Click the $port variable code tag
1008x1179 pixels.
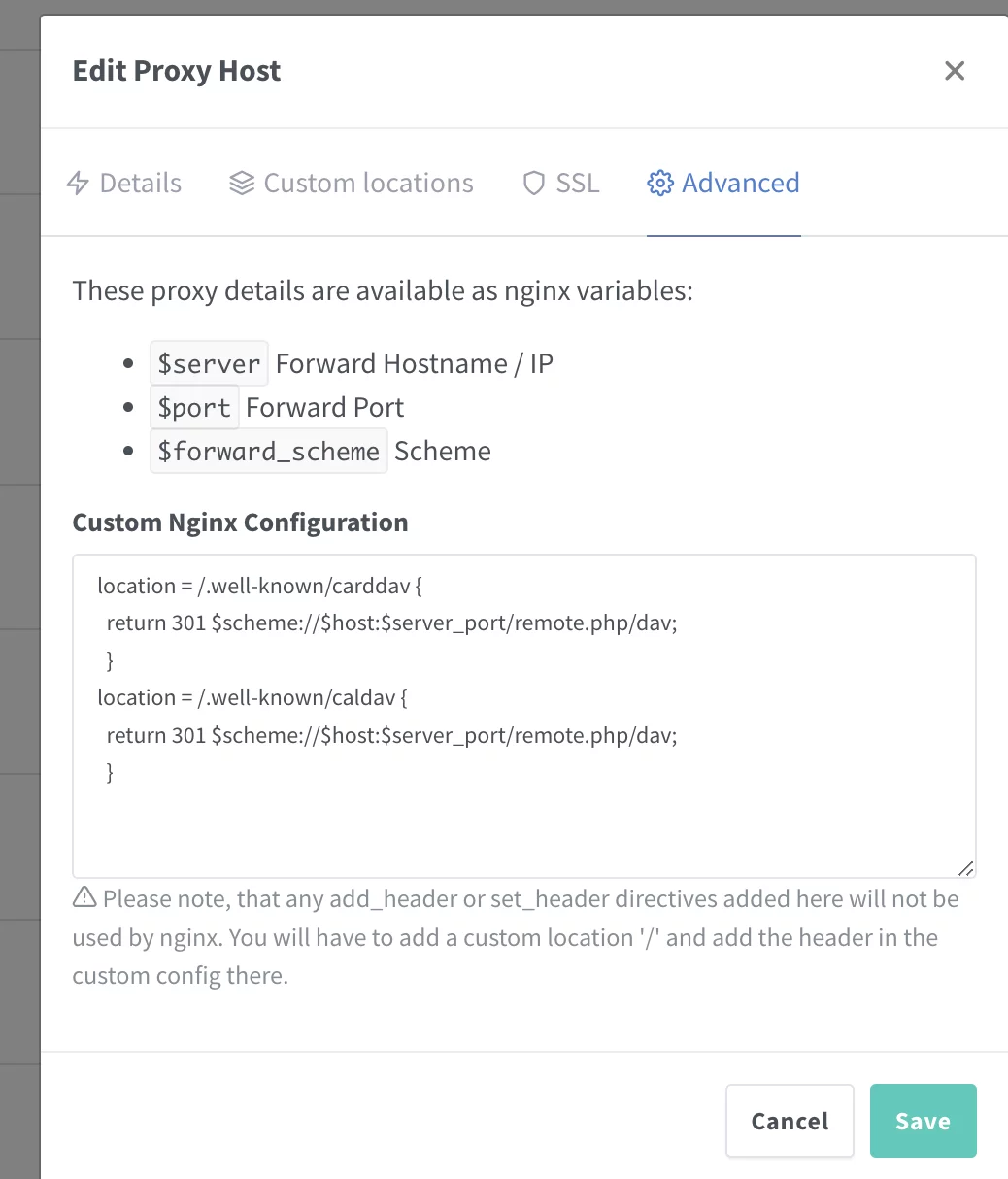pos(194,408)
